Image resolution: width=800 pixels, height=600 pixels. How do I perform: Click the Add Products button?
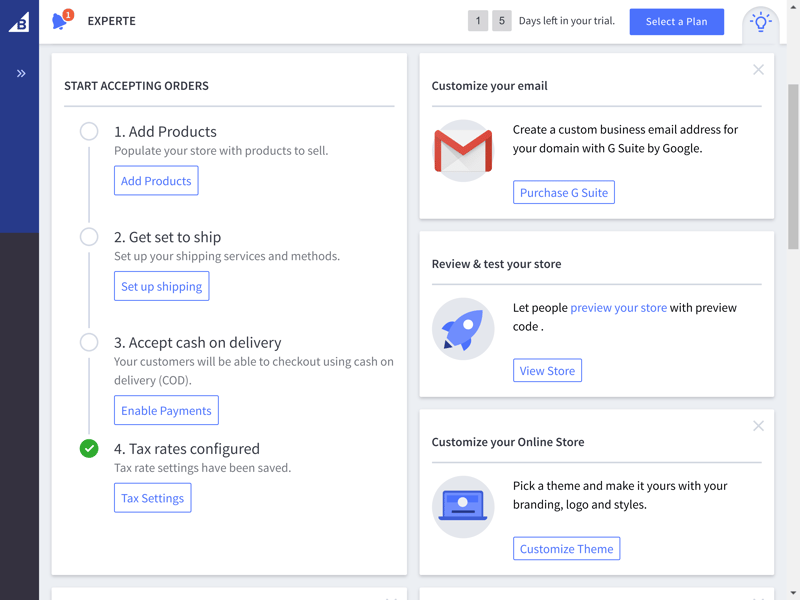click(156, 181)
